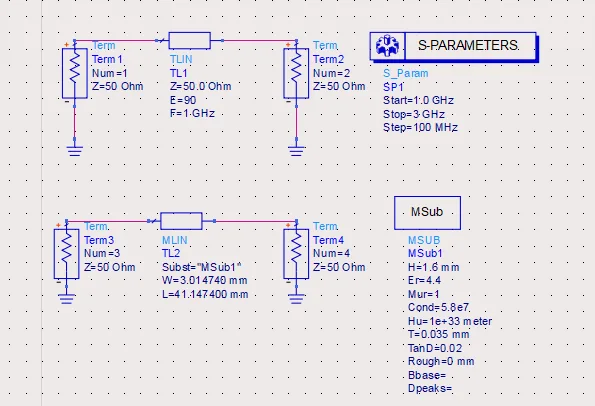Click the Term2 Num=2 parameter

click(331, 73)
